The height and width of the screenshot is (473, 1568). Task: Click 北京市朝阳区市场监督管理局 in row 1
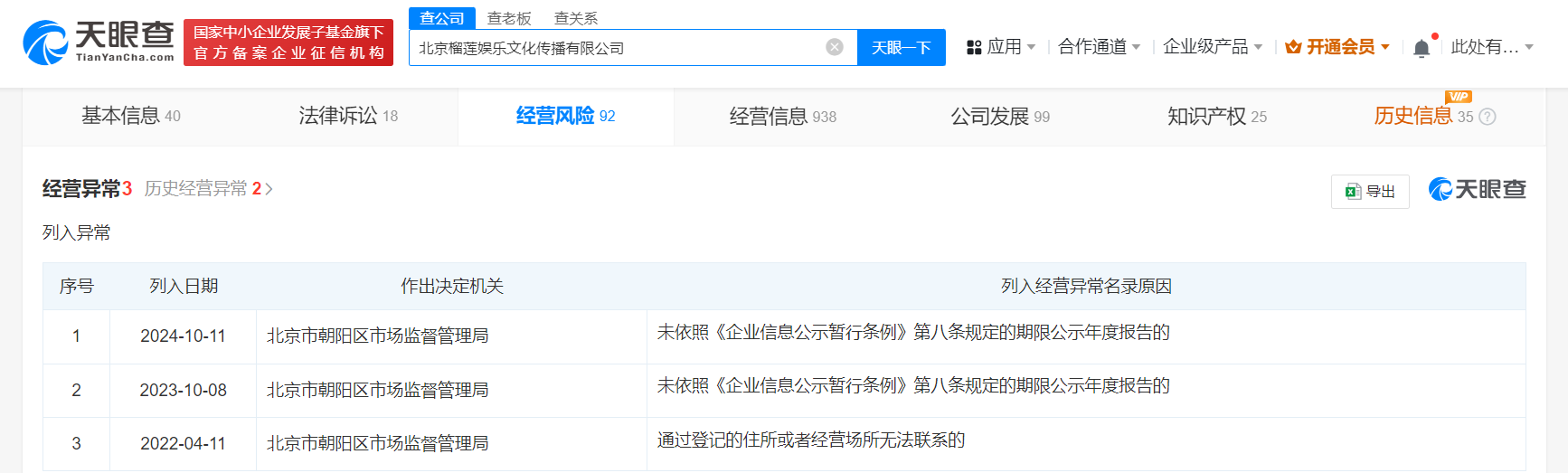click(378, 336)
